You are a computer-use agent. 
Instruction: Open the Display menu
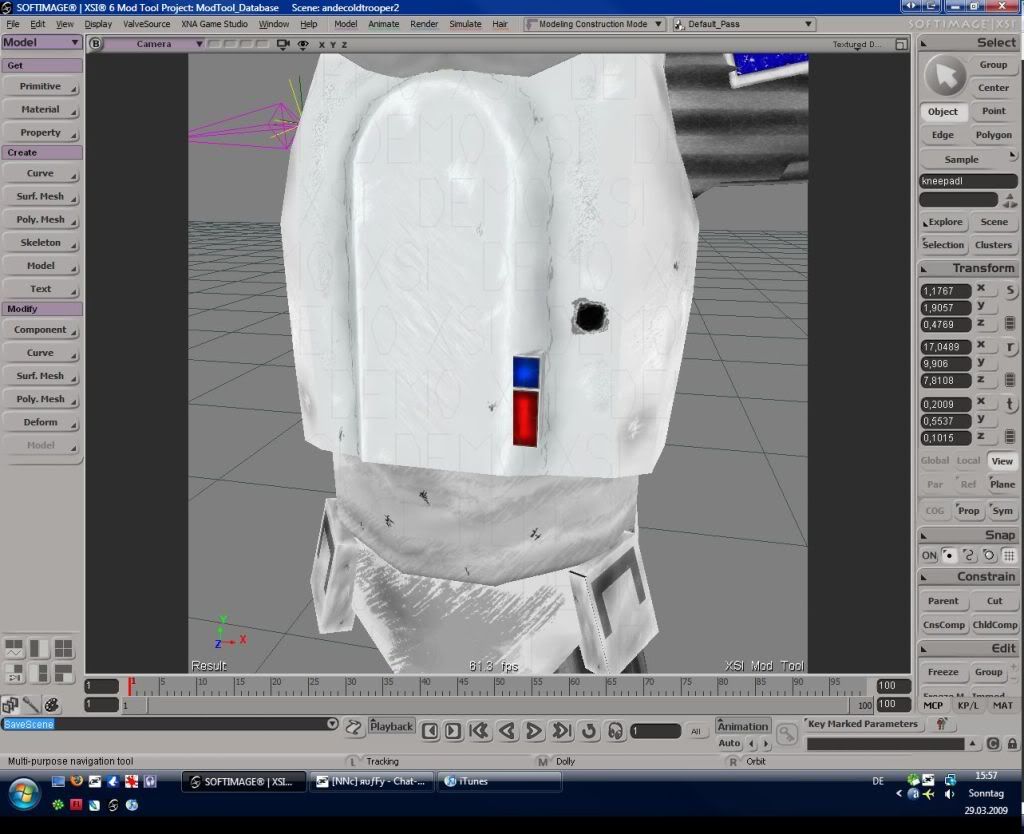[x=98, y=24]
